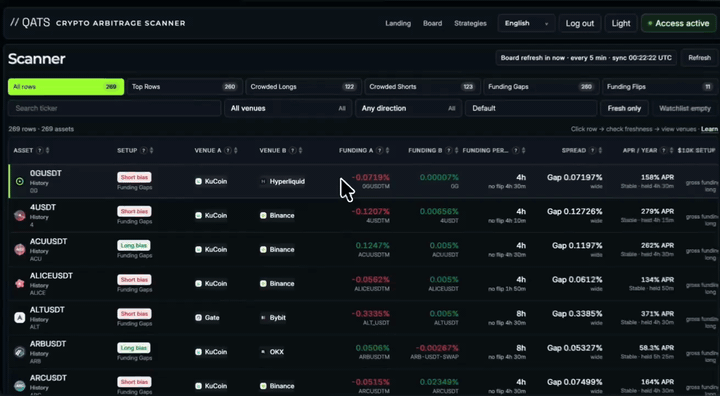Sort by the Setup column arrows
720x396 pixels.
tap(152, 151)
